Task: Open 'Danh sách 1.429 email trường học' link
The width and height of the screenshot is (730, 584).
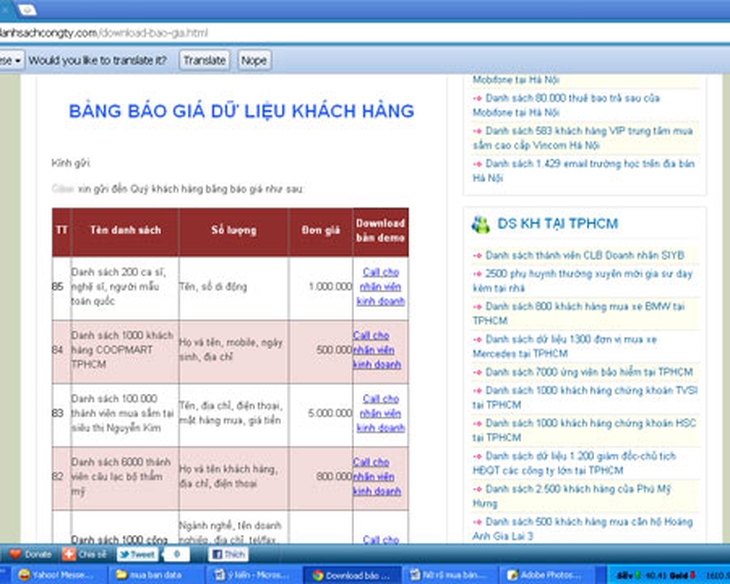Action: tap(584, 170)
